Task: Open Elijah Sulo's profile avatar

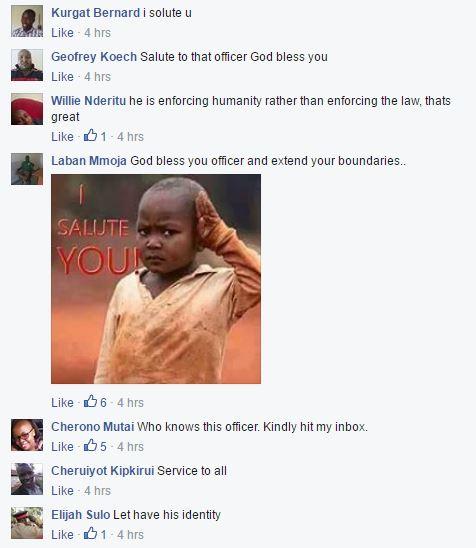Action: (27, 523)
